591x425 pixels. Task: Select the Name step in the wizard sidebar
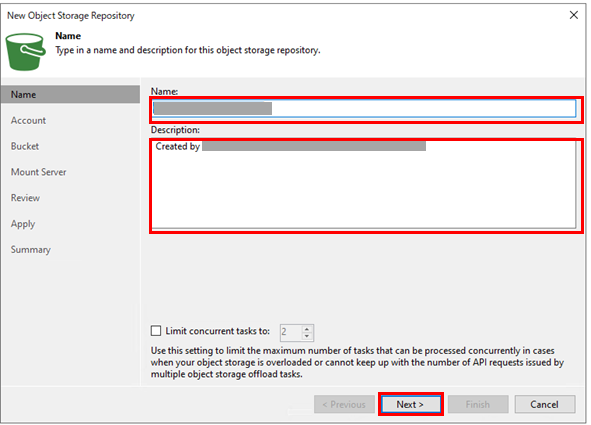[70, 95]
